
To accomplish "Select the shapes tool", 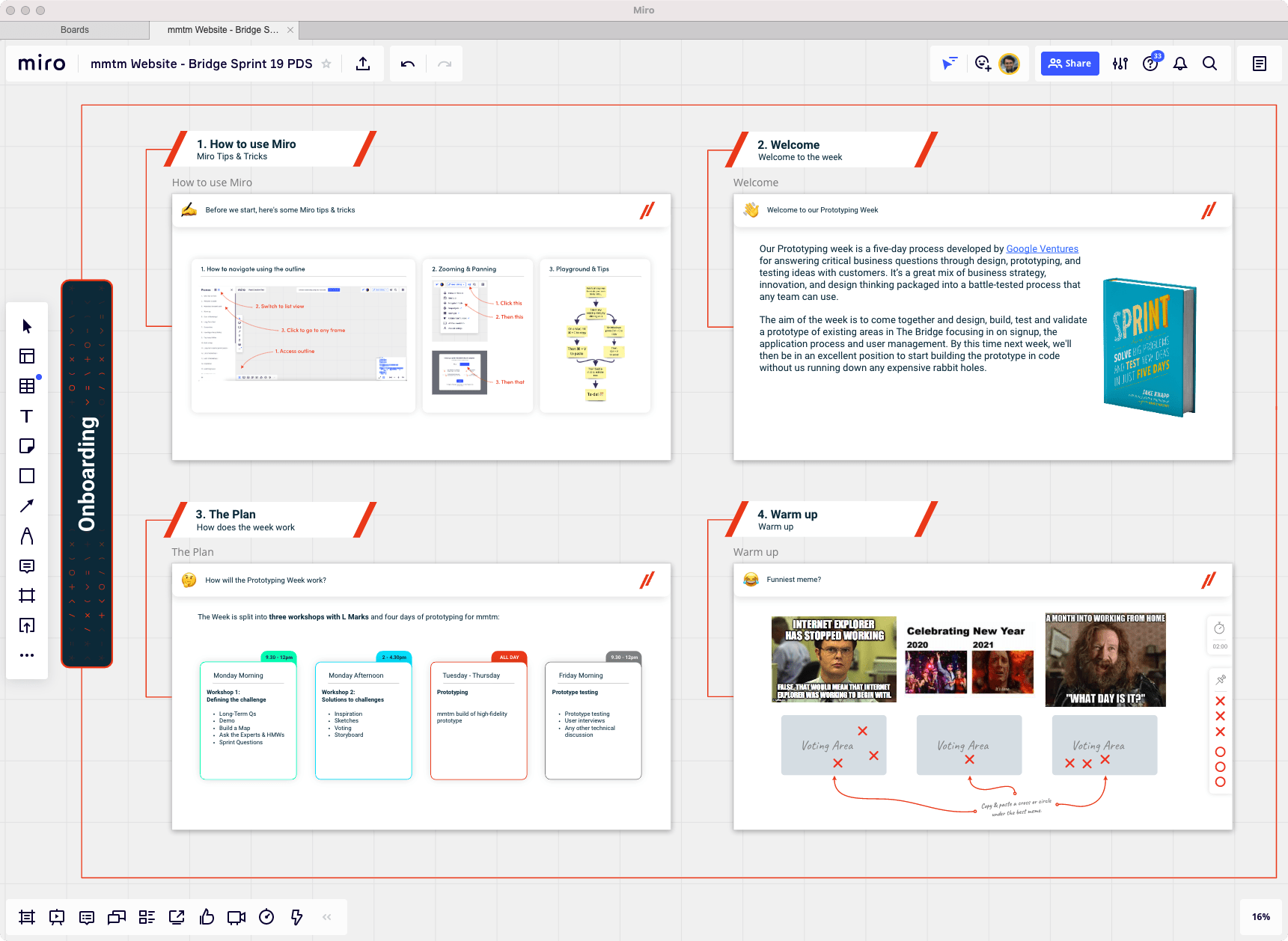I will (x=27, y=476).
